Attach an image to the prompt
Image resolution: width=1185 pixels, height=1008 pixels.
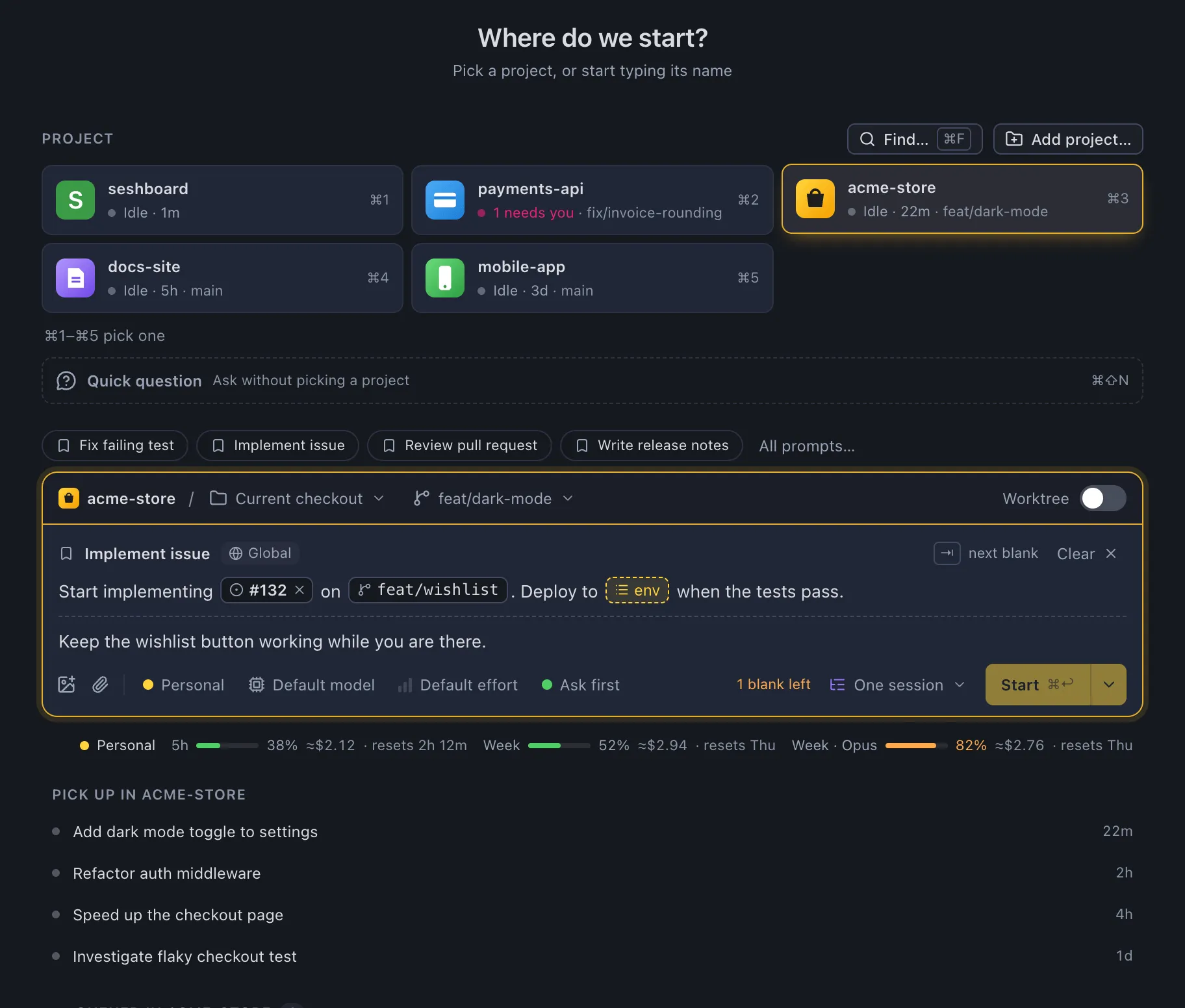pyautogui.click(x=67, y=685)
